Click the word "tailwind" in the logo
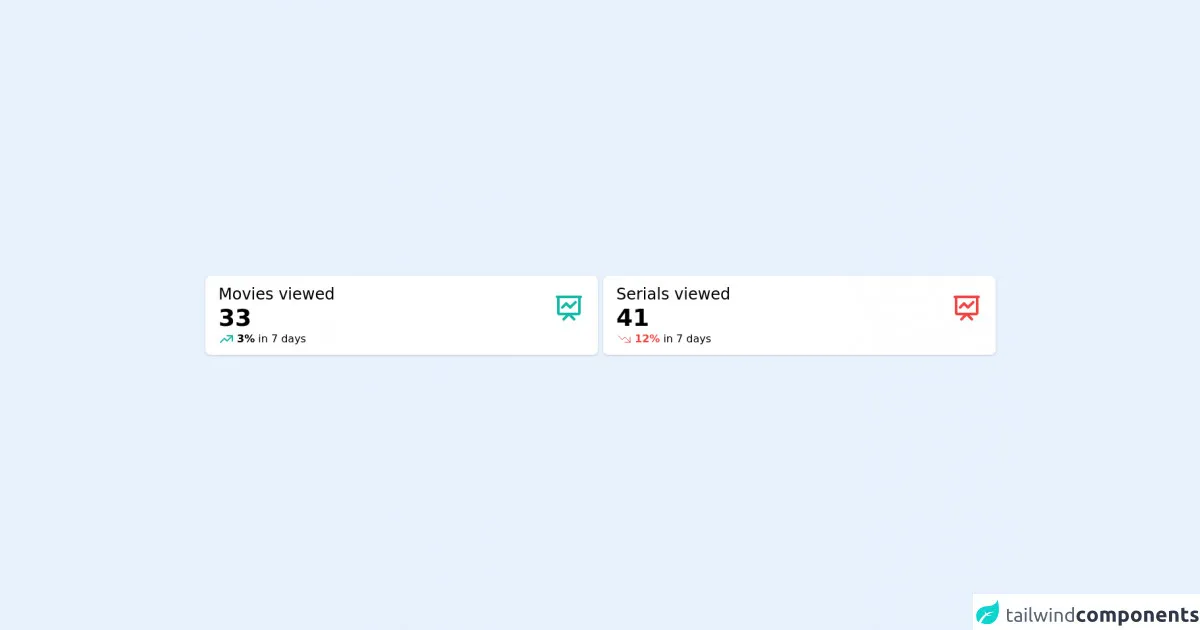1200x630 pixels. 1040,615
